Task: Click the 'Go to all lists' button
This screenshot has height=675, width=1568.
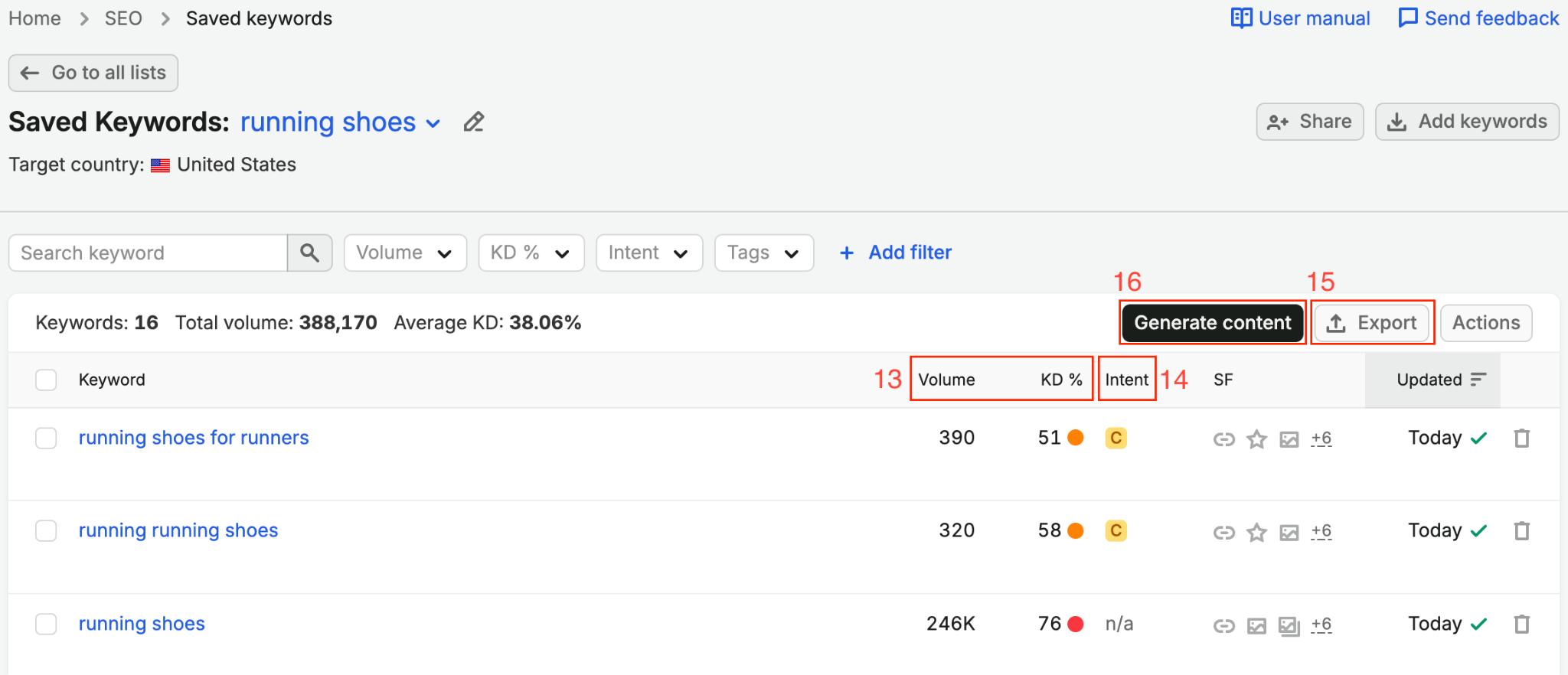Action: pyautogui.click(x=93, y=73)
